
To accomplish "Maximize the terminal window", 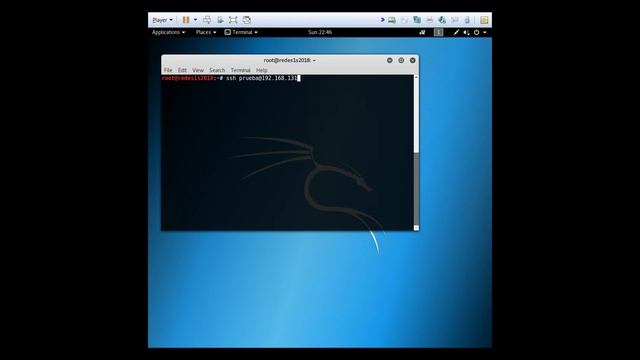I will pyautogui.click(x=401, y=60).
